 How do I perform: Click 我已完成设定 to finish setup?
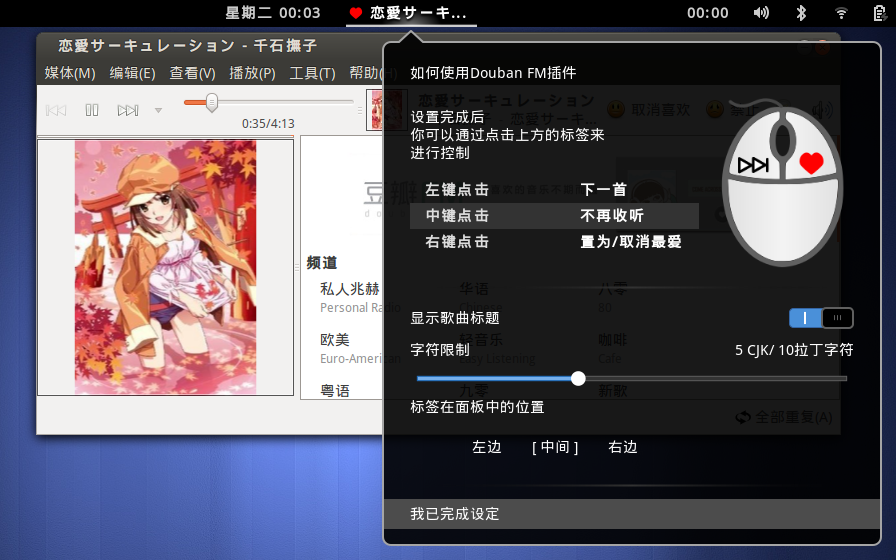(x=631, y=514)
